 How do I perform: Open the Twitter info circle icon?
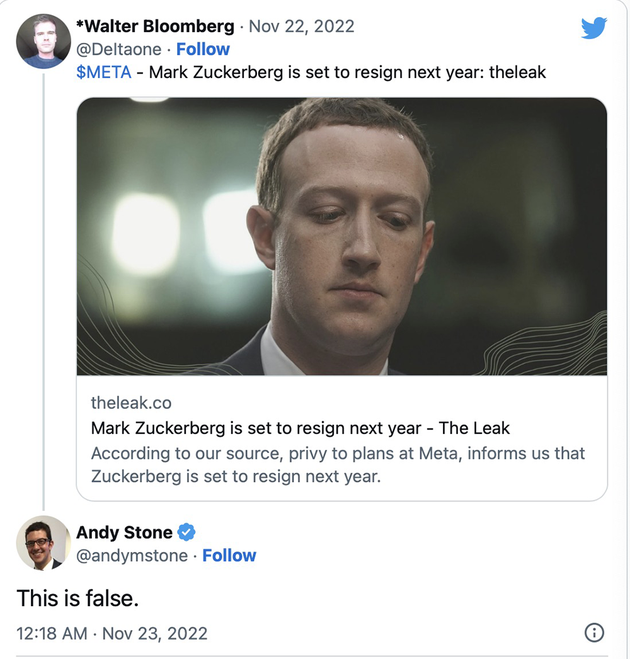(x=593, y=632)
